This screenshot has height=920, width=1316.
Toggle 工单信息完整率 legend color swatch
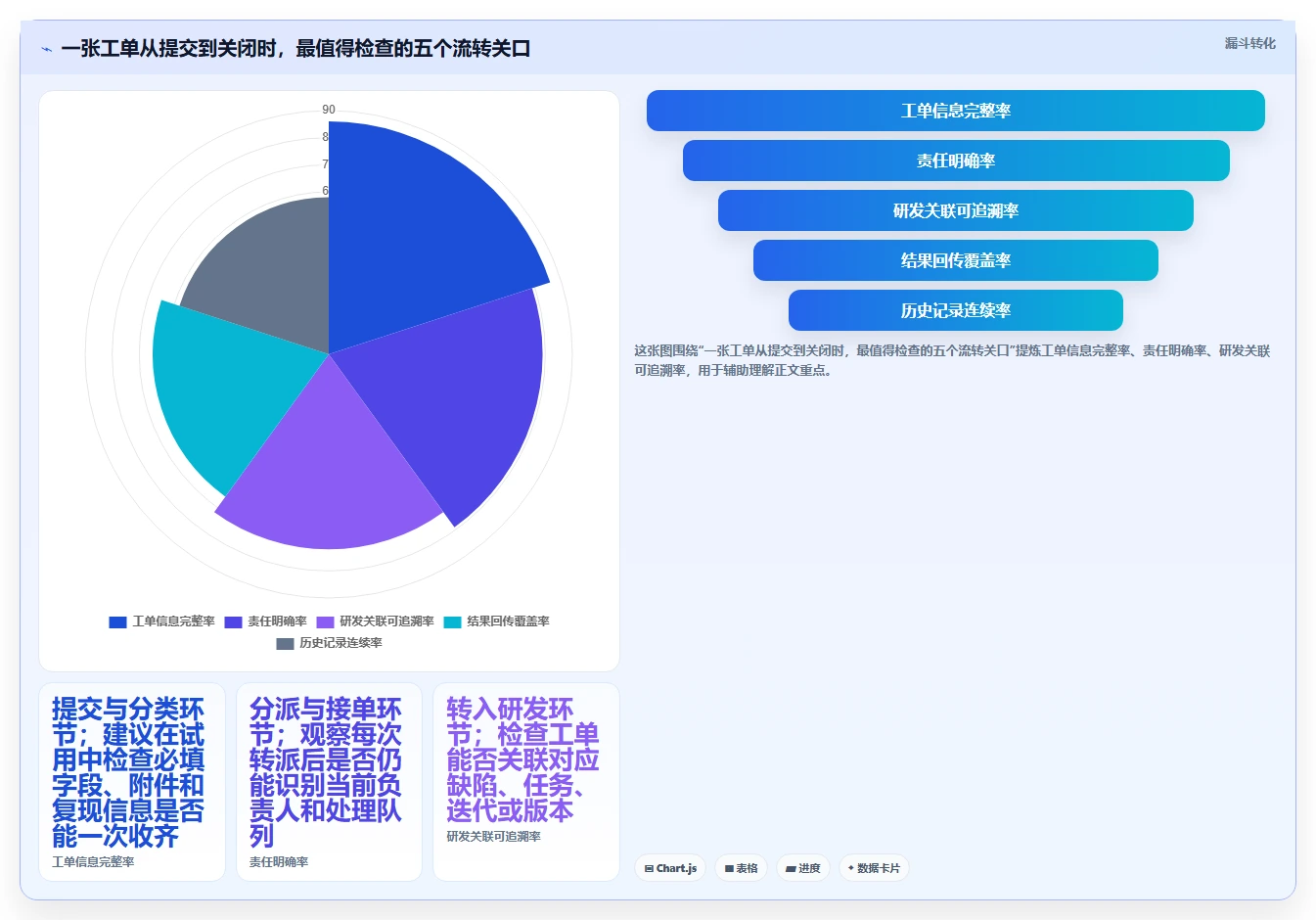[x=117, y=621]
